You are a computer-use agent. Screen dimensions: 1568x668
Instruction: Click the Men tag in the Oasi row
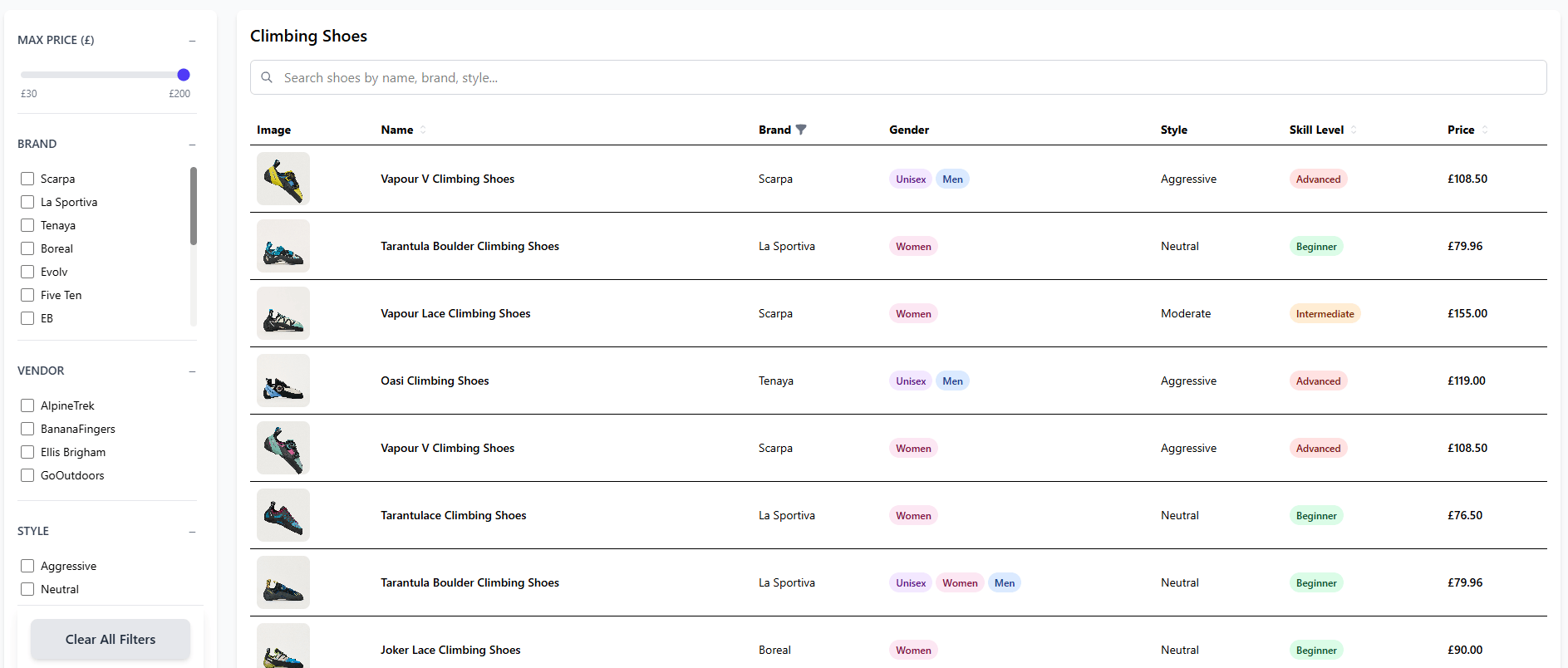(952, 381)
